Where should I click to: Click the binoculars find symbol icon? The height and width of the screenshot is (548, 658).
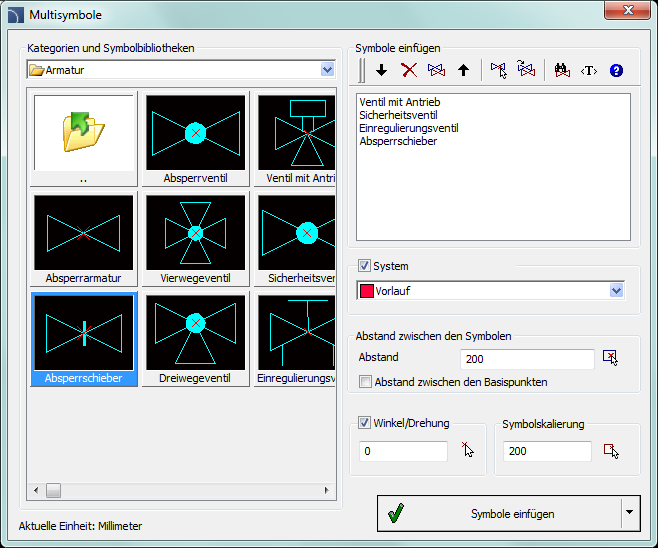point(562,70)
